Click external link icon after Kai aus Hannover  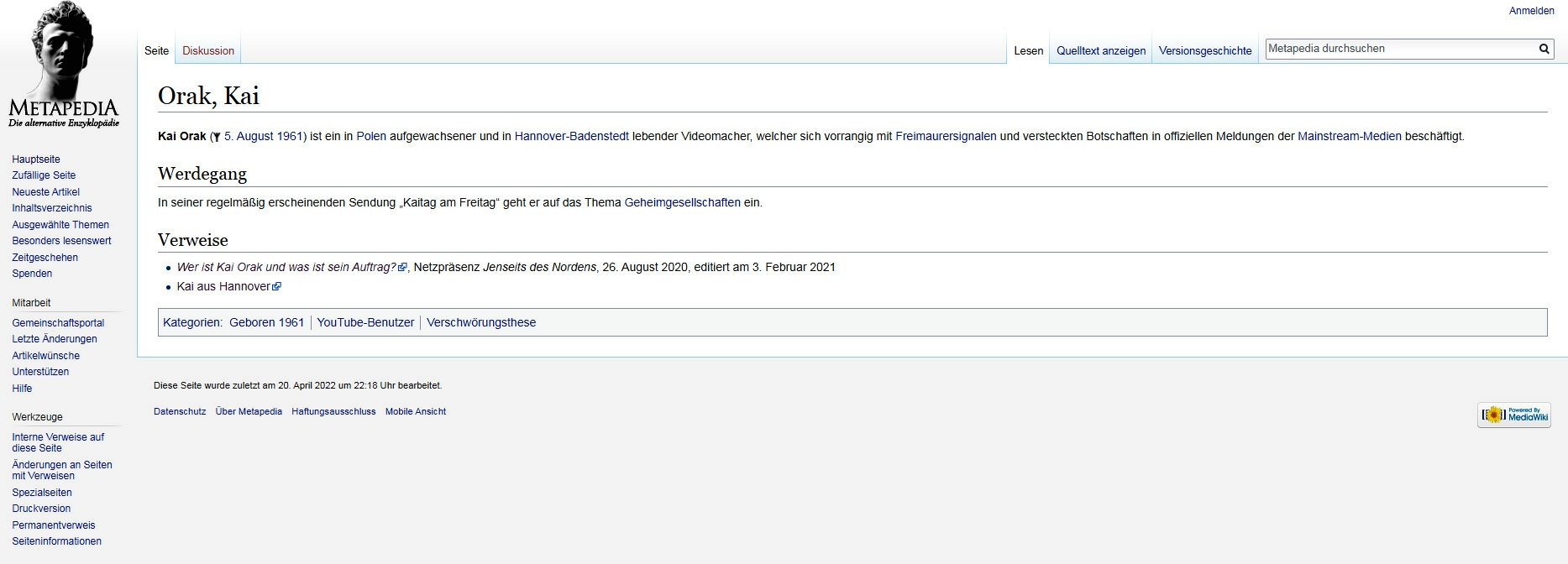[277, 287]
